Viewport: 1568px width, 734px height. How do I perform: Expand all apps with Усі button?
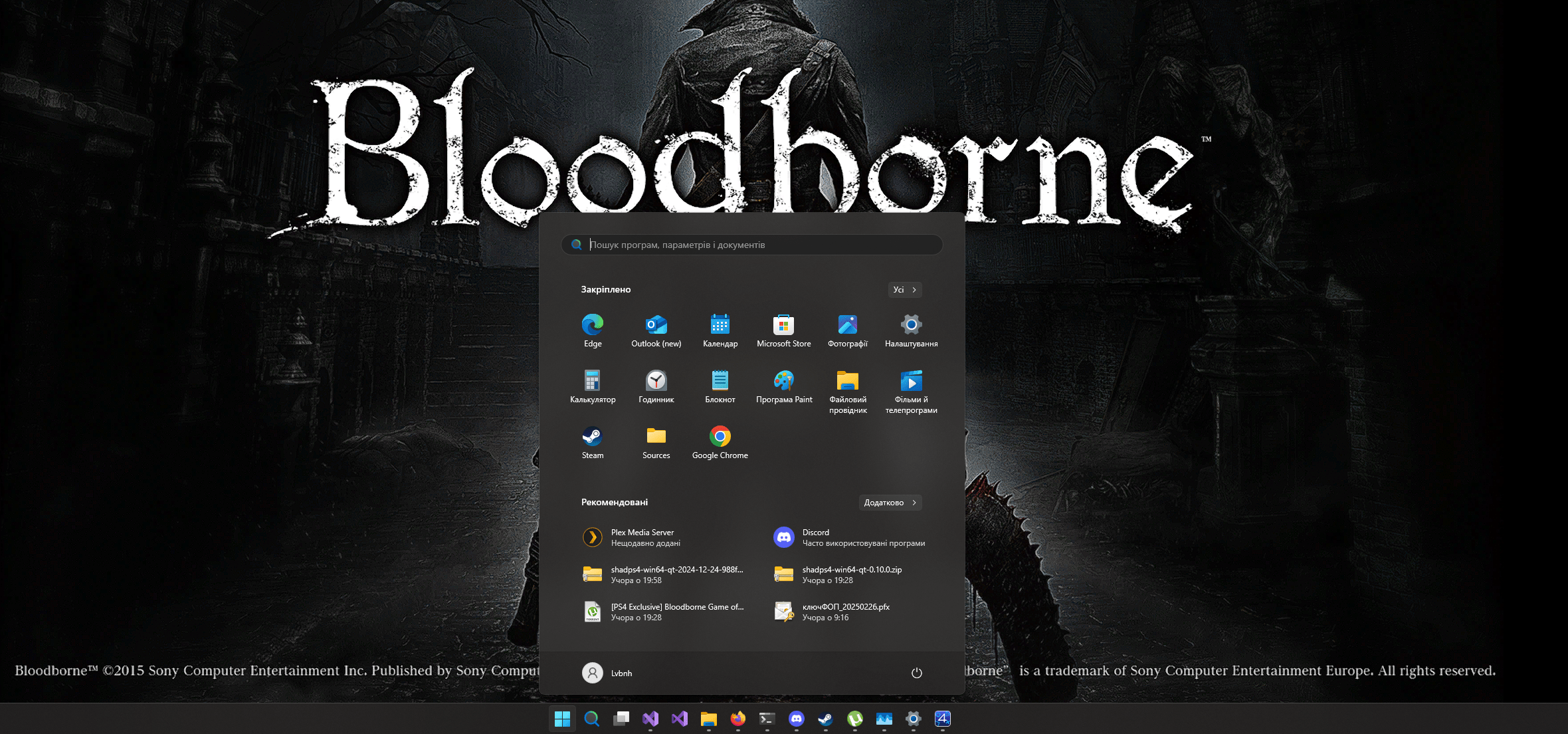[905, 290]
